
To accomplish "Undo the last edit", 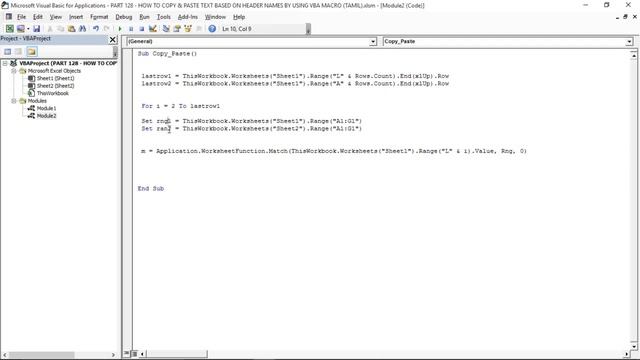I will tap(96, 29).
